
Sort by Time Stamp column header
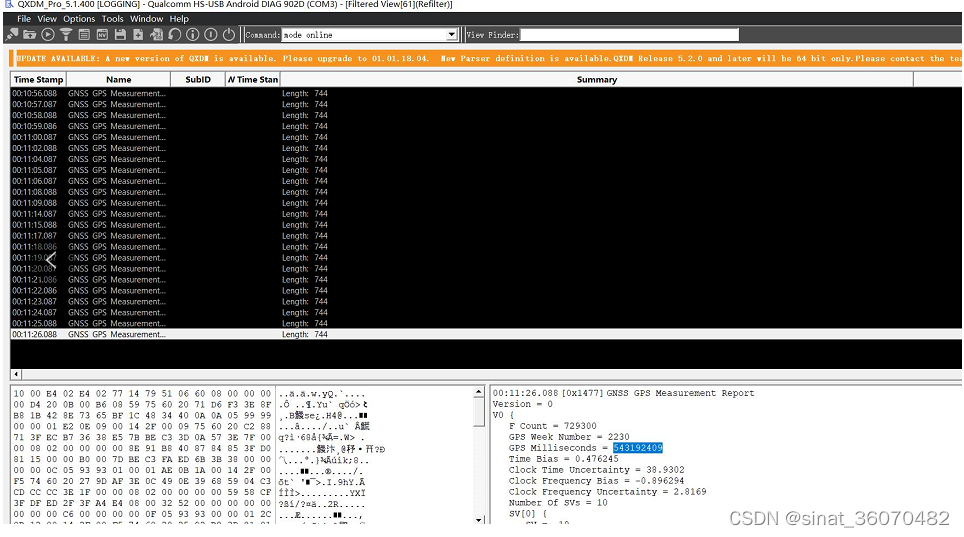pyautogui.click(x=38, y=79)
